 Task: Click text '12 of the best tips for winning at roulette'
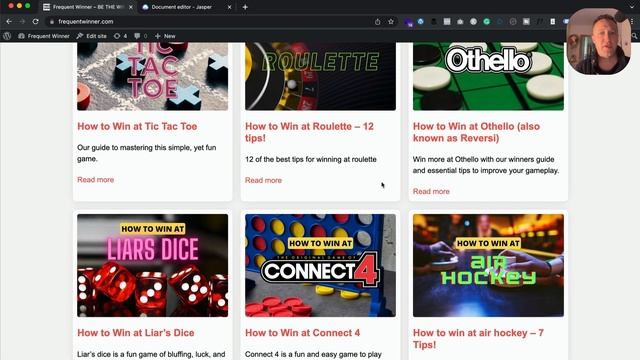tap(311, 159)
